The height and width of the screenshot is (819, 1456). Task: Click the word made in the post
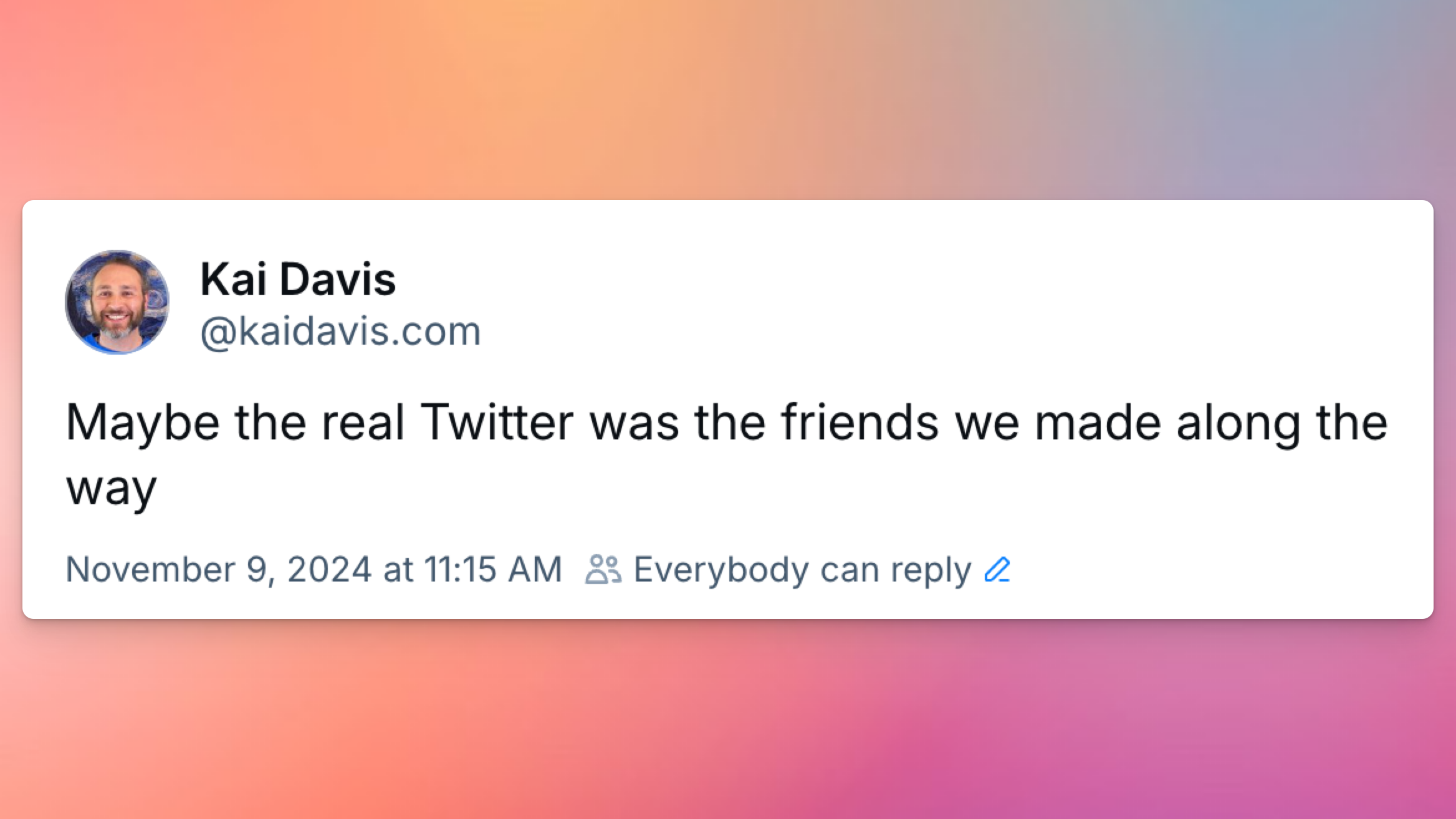pyautogui.click(x=1098, y=423)
